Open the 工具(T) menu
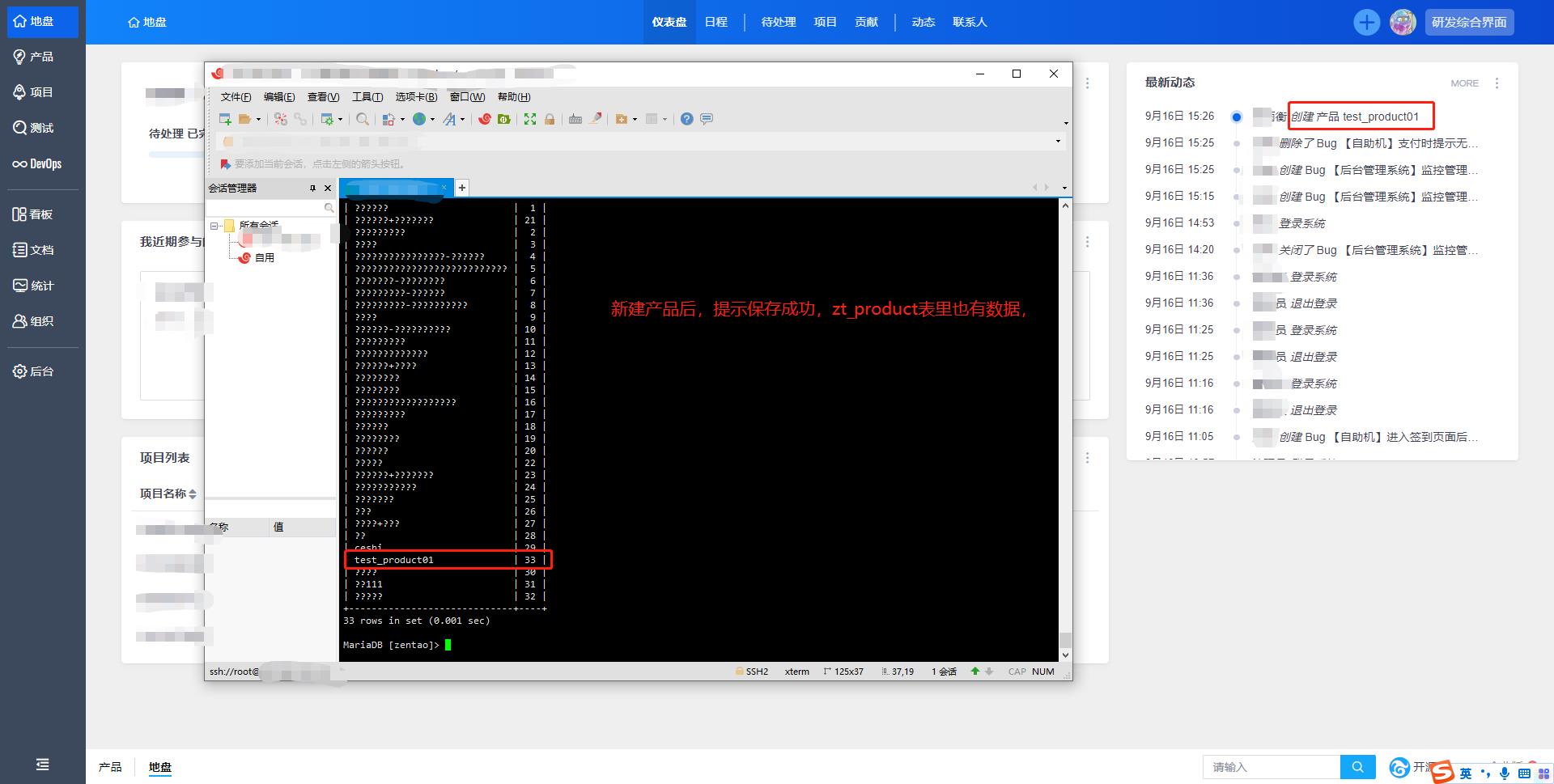The height and width of the screenshot is (784, 1554). tap(367, 97)
